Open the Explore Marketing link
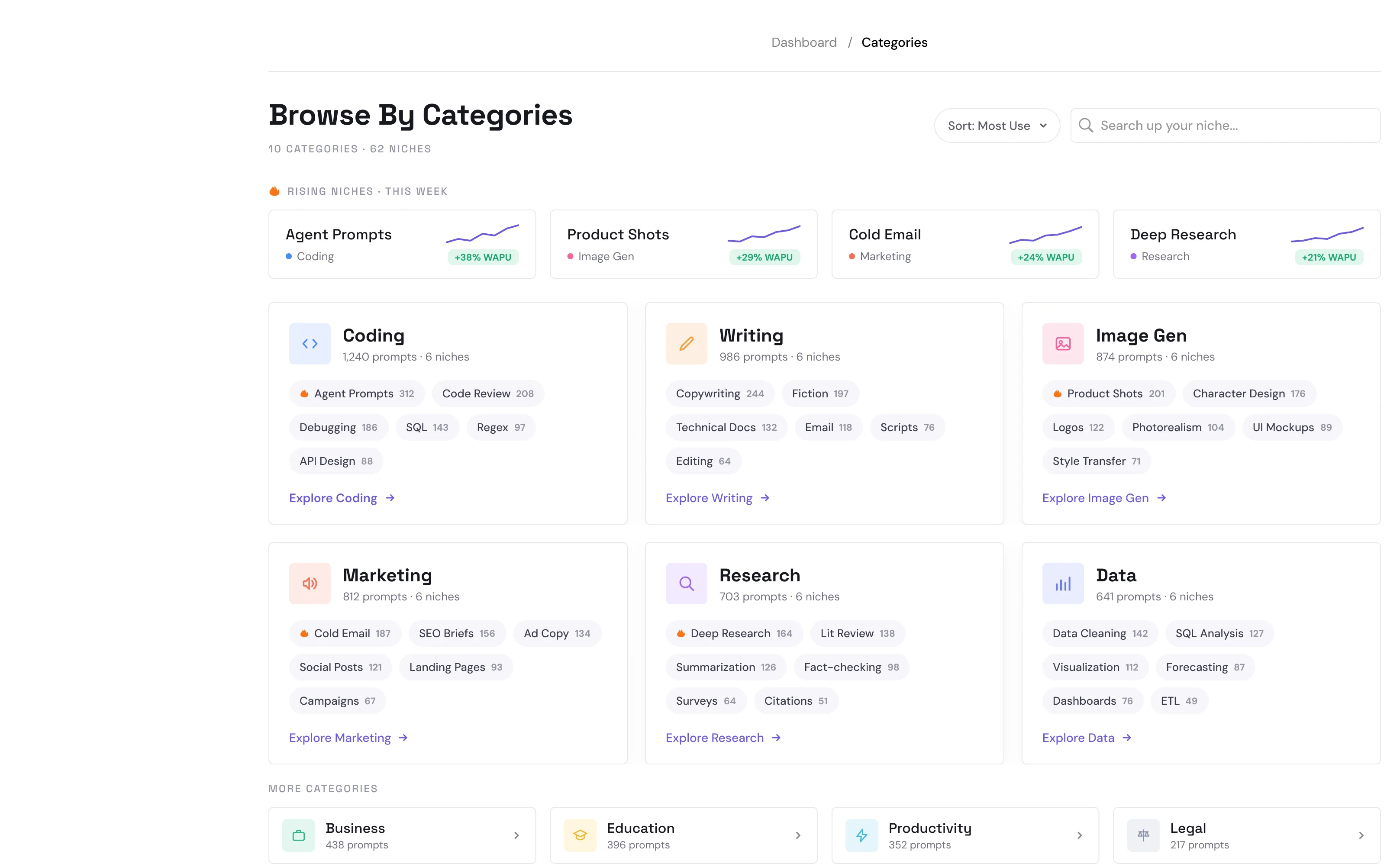1400x864 pixels. (348, 738)
